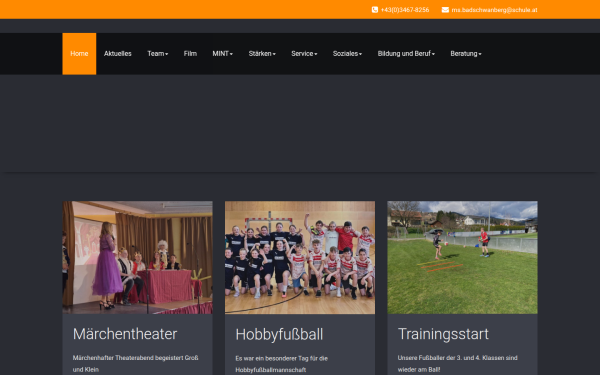Expand the Bildung und Beruf dropdown
This screenshot has height=375, width=600.
click(x=406, y=54)
